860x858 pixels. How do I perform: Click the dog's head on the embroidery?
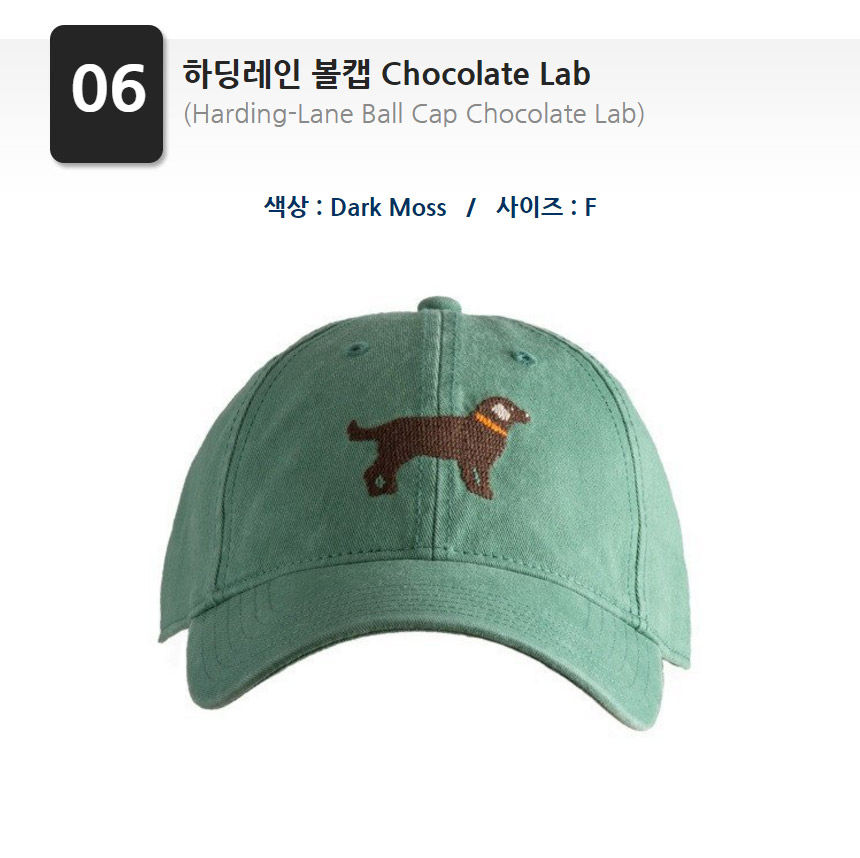pos(506,411)
